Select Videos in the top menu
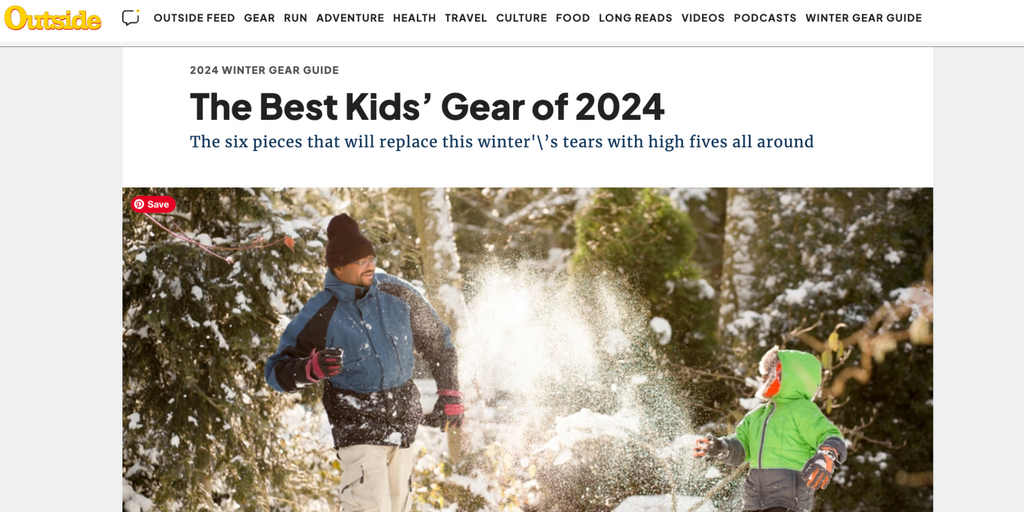 (x=703, y=18)
